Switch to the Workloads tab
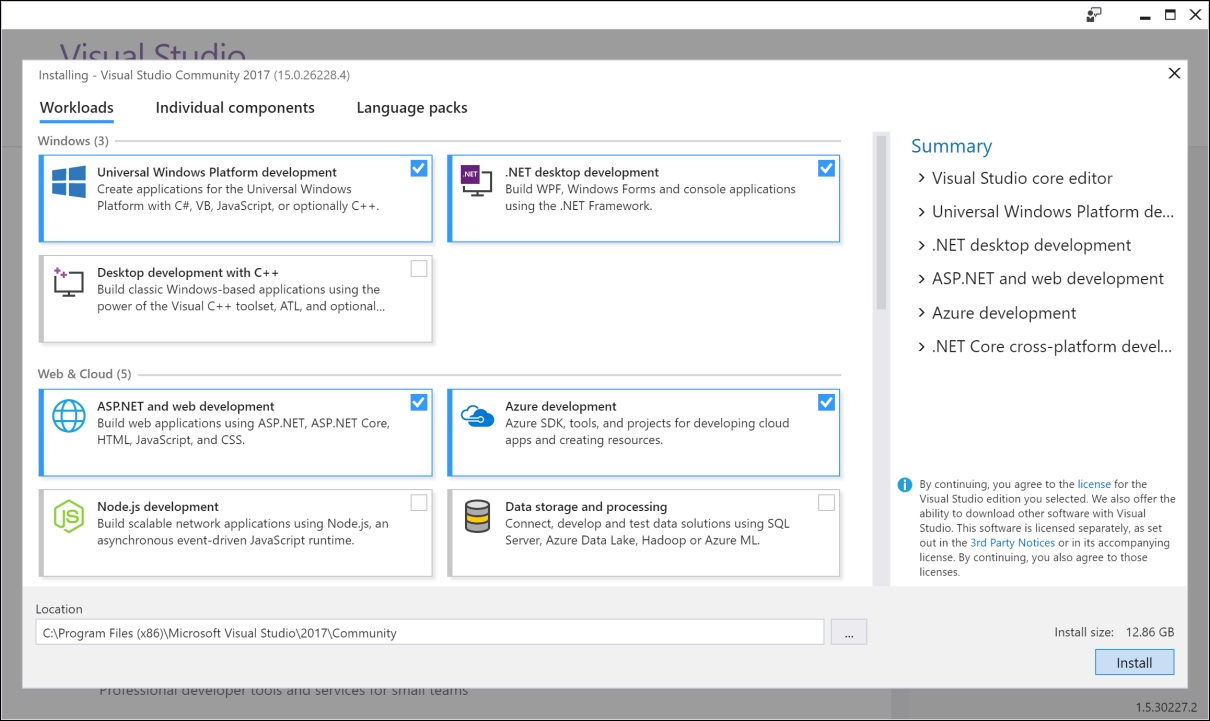The image size is (1210, 721). (x=77, y=108)
